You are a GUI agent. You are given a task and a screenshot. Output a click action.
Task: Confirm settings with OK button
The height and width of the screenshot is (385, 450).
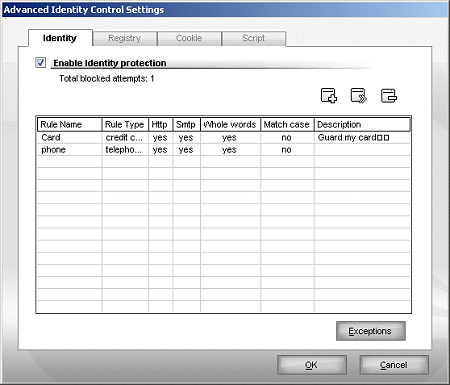click(312, 365)
